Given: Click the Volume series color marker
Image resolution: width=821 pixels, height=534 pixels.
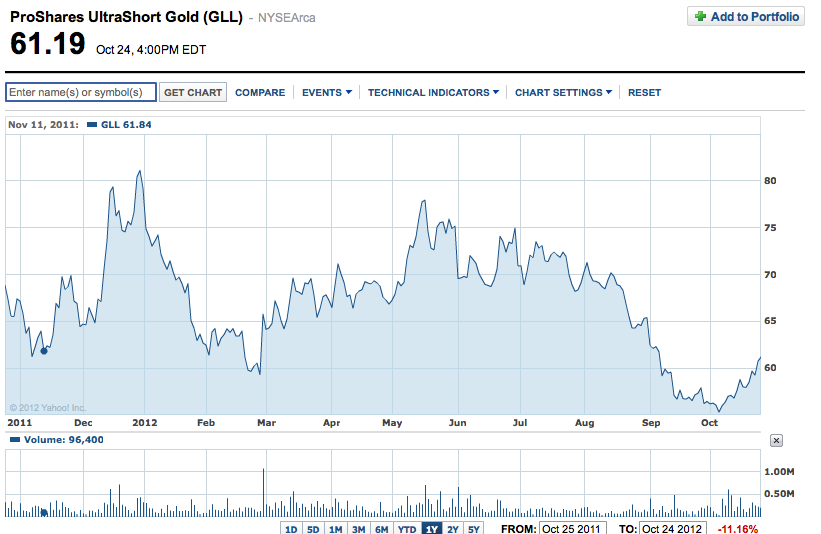Looking at the screenshot, I should point(15,440).
